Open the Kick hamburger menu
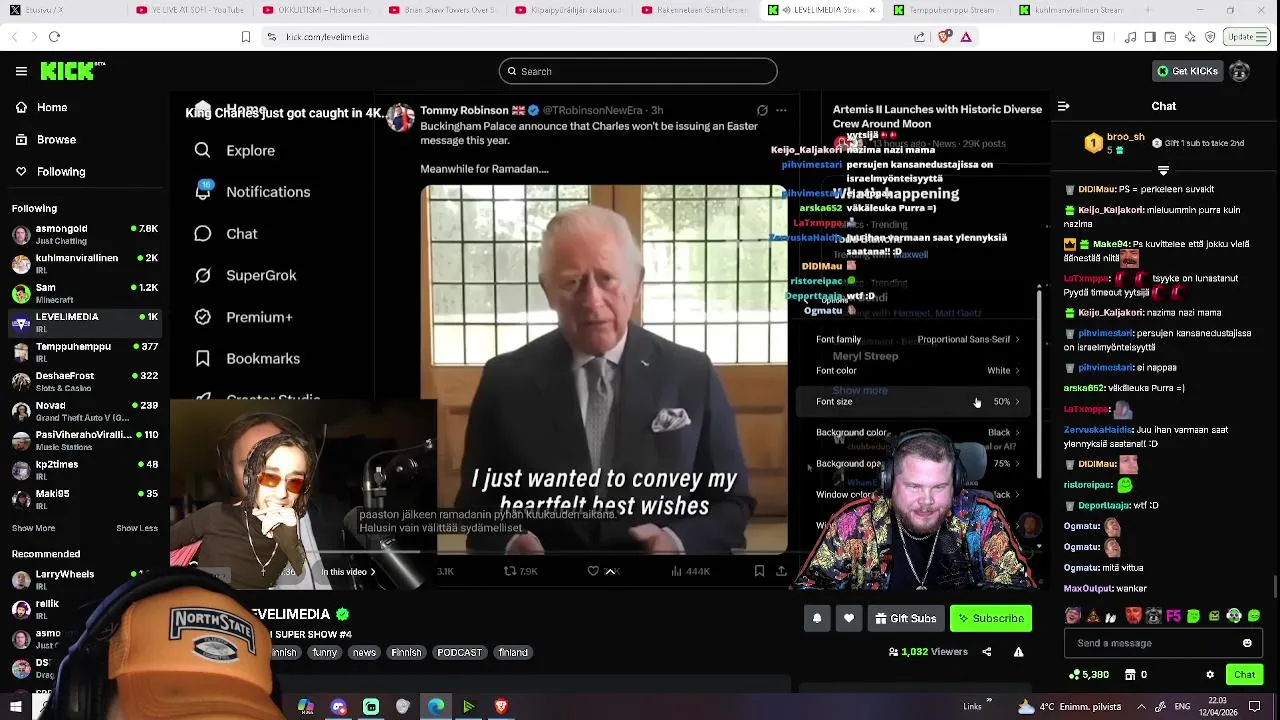Image resolution: width=1280 pixels, height=720 pixels. (21, 71)
